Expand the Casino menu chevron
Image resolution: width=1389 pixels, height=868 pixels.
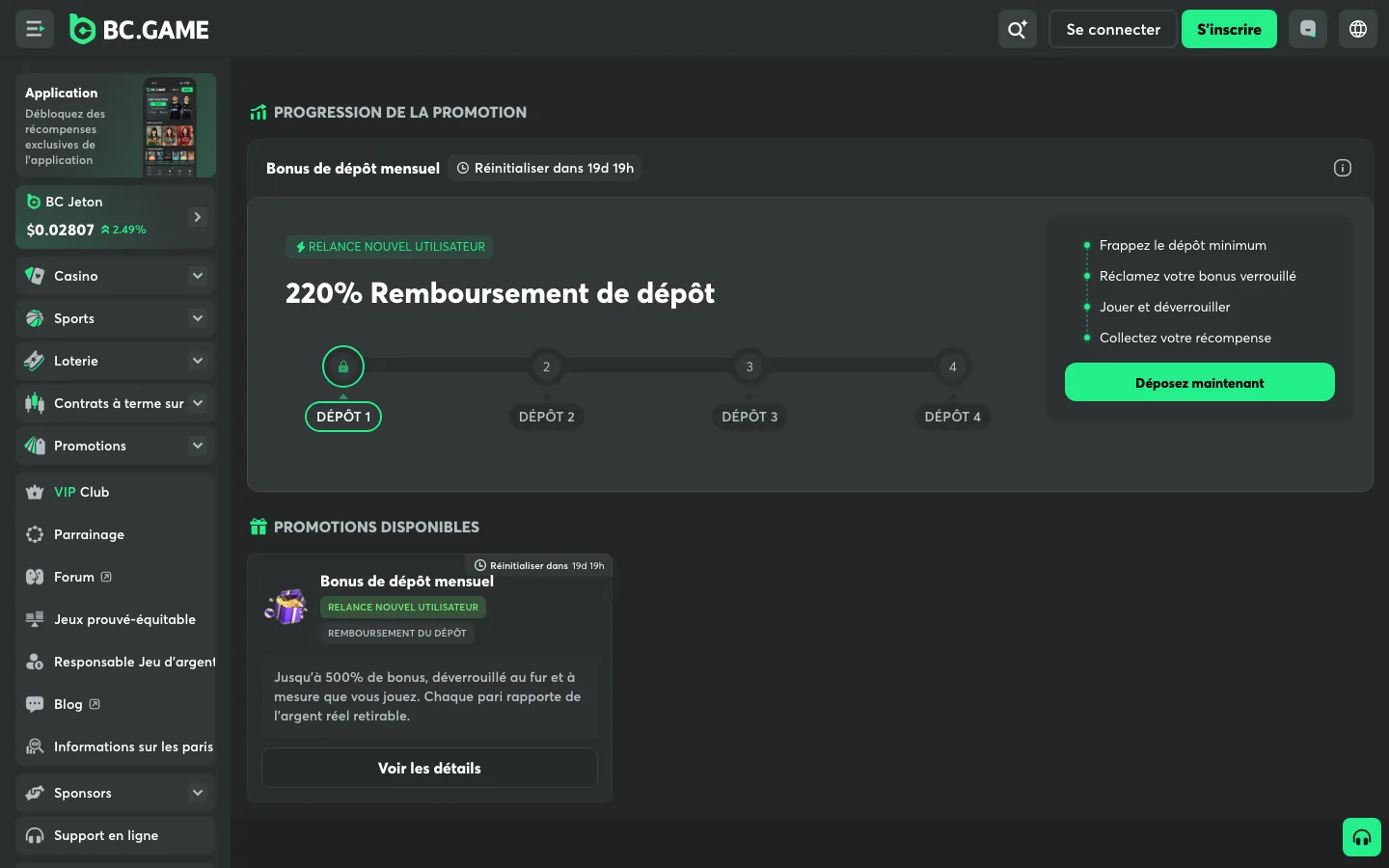pyautogui.click(x=198, y=276)
